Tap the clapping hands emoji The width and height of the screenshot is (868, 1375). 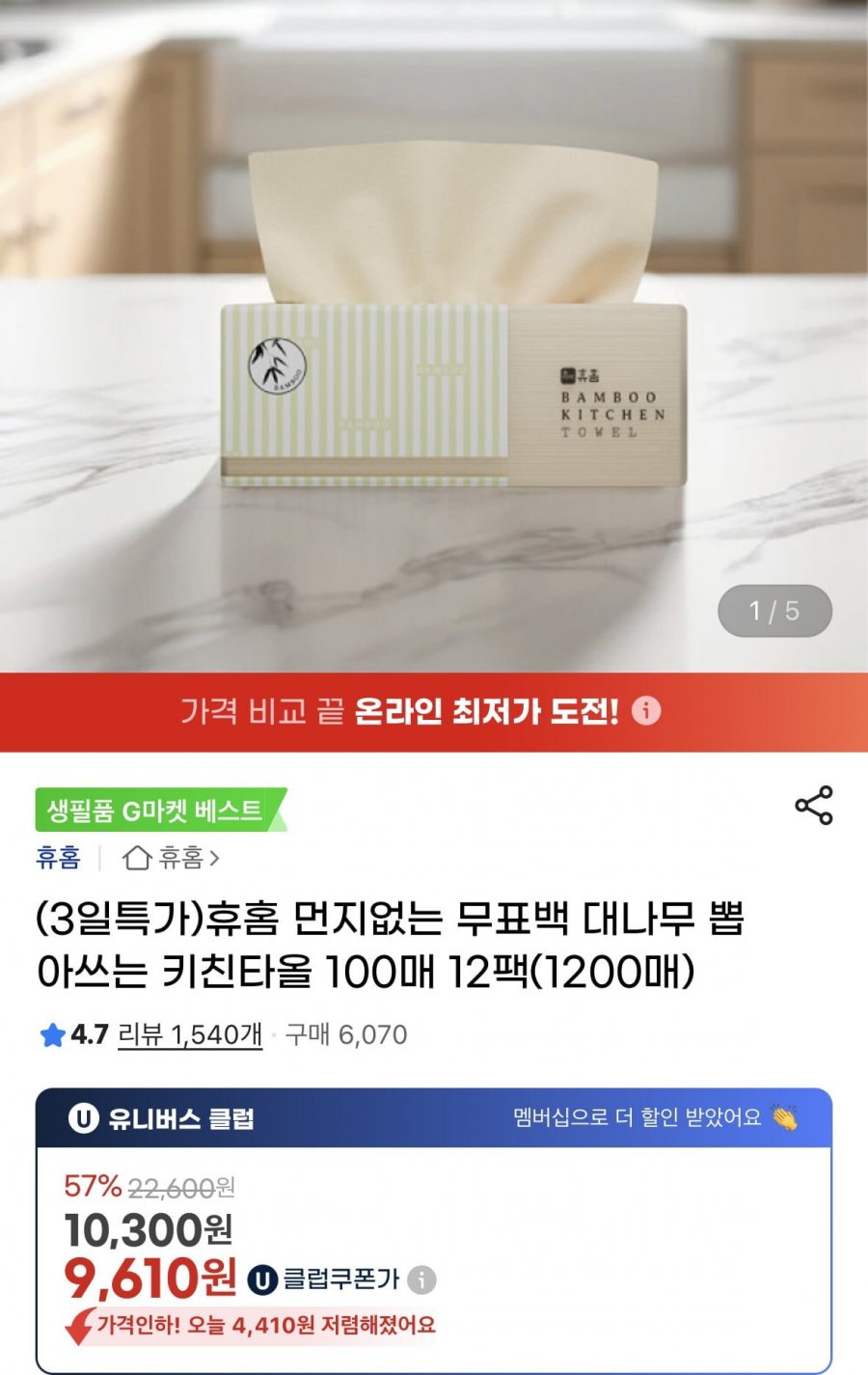tap(785, 1118)
